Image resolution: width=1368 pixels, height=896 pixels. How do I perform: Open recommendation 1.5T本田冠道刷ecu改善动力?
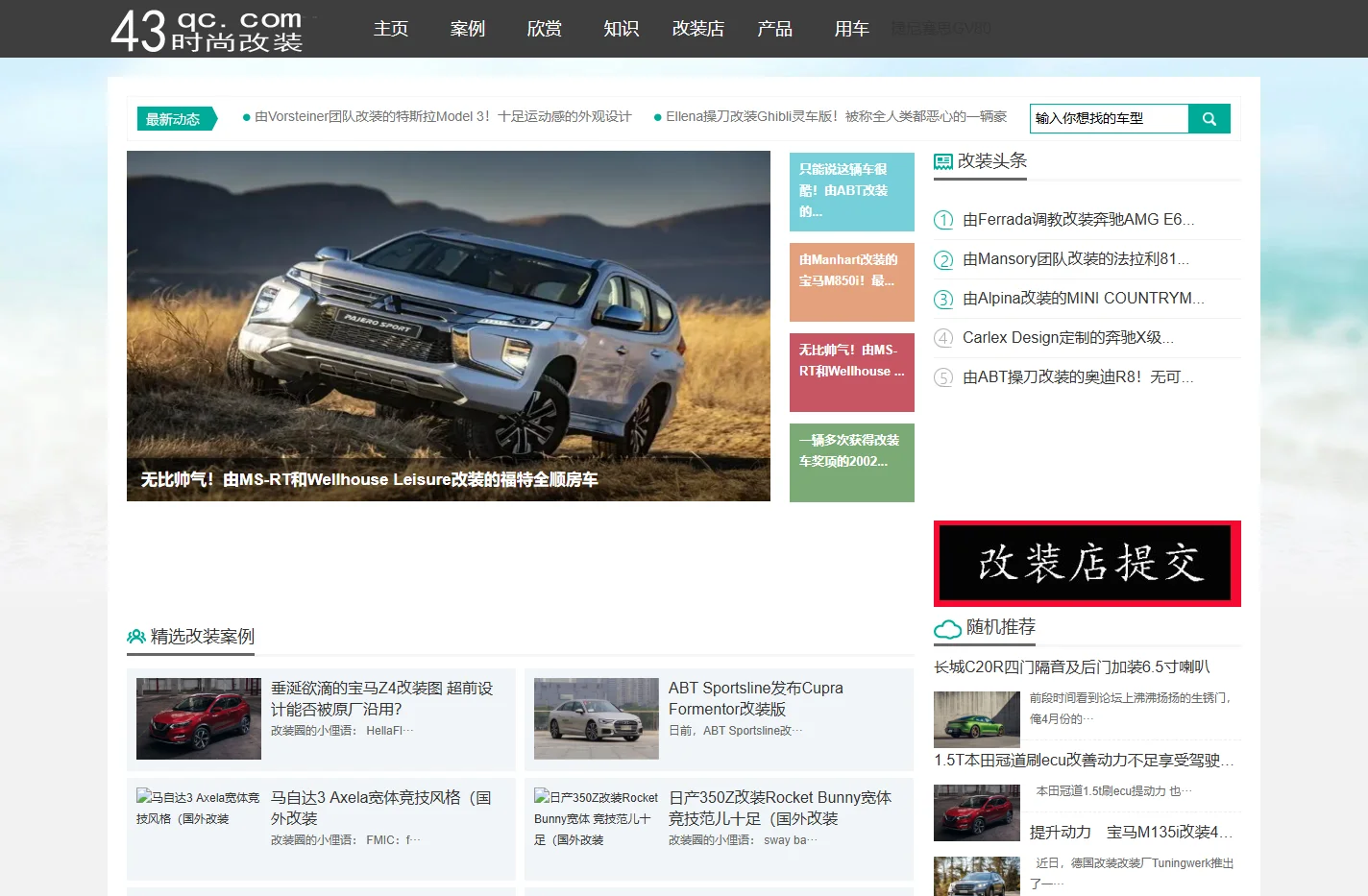click(1085, 760)
